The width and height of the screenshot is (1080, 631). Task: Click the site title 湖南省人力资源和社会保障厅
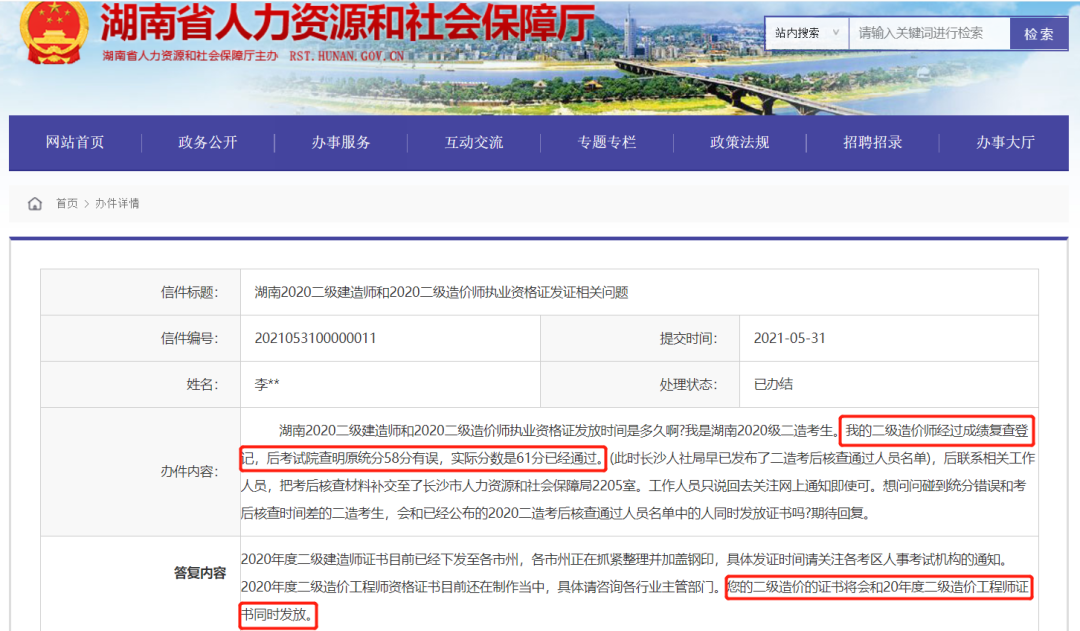[347, 24]
